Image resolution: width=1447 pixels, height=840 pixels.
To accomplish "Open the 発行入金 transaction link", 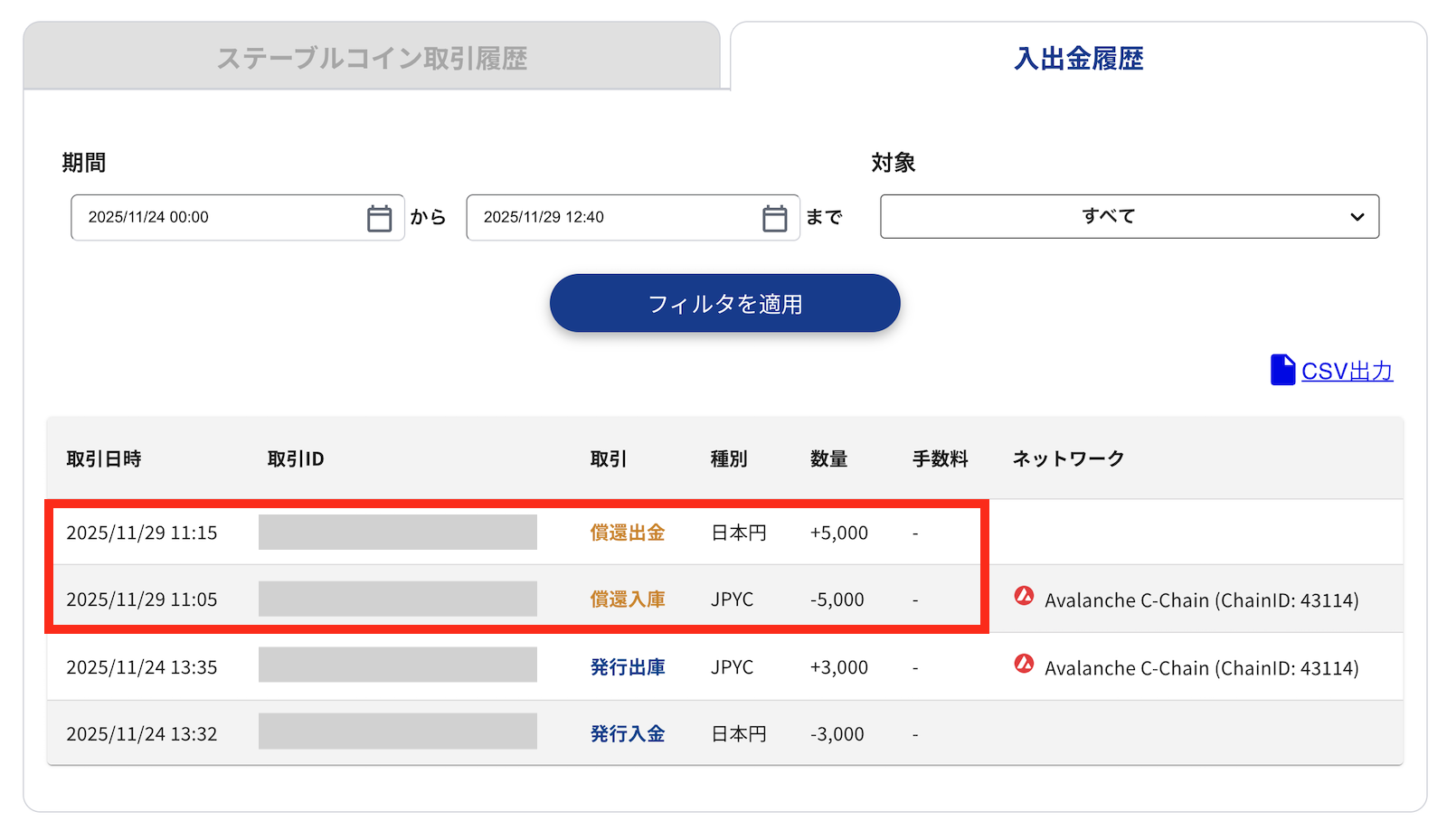I will 628,734.
